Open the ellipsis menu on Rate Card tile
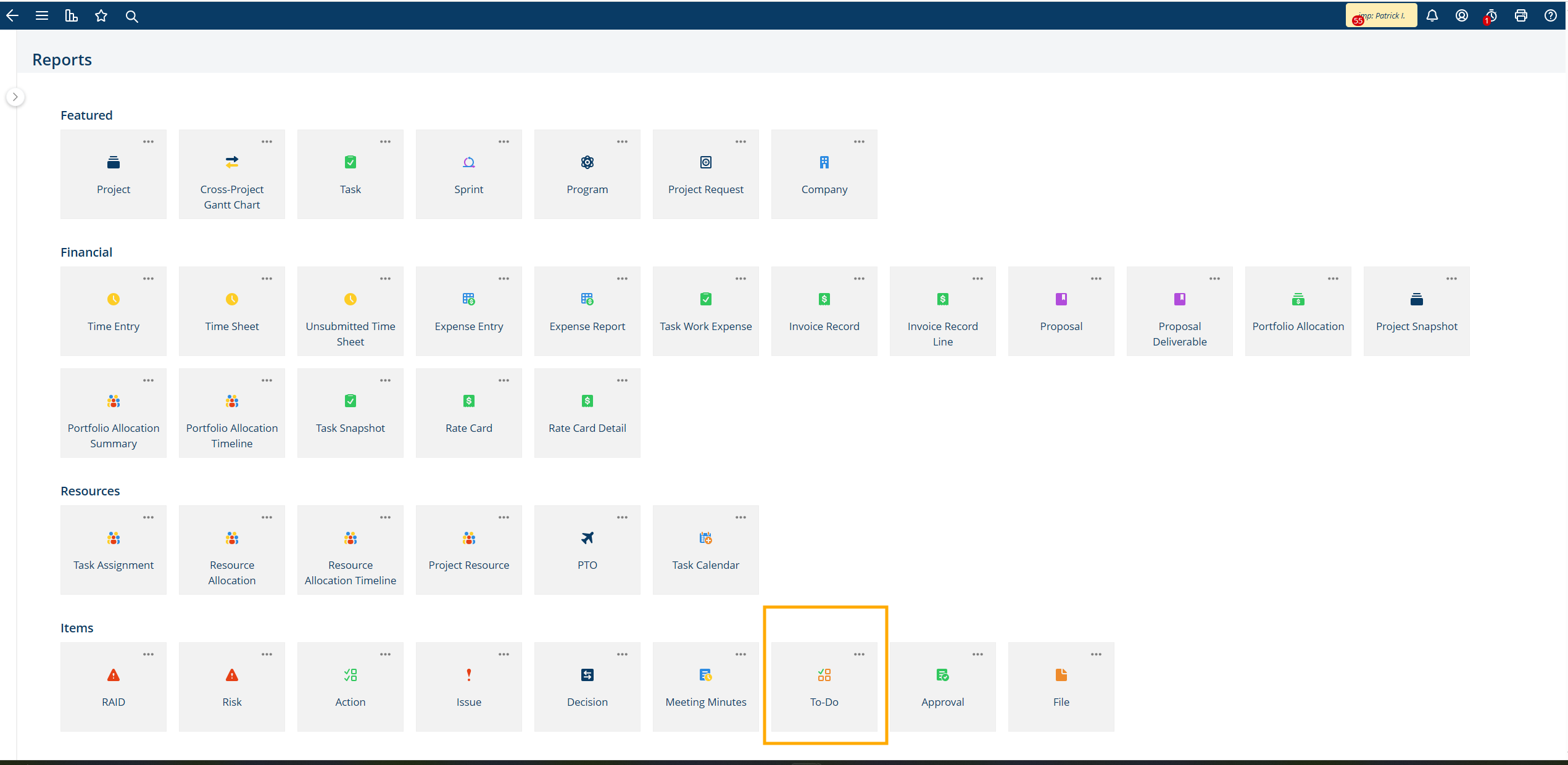 tap(504, 381)
